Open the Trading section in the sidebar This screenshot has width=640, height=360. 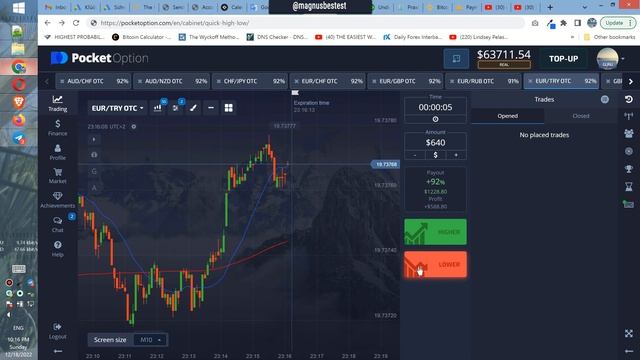[x=58, y=103]
